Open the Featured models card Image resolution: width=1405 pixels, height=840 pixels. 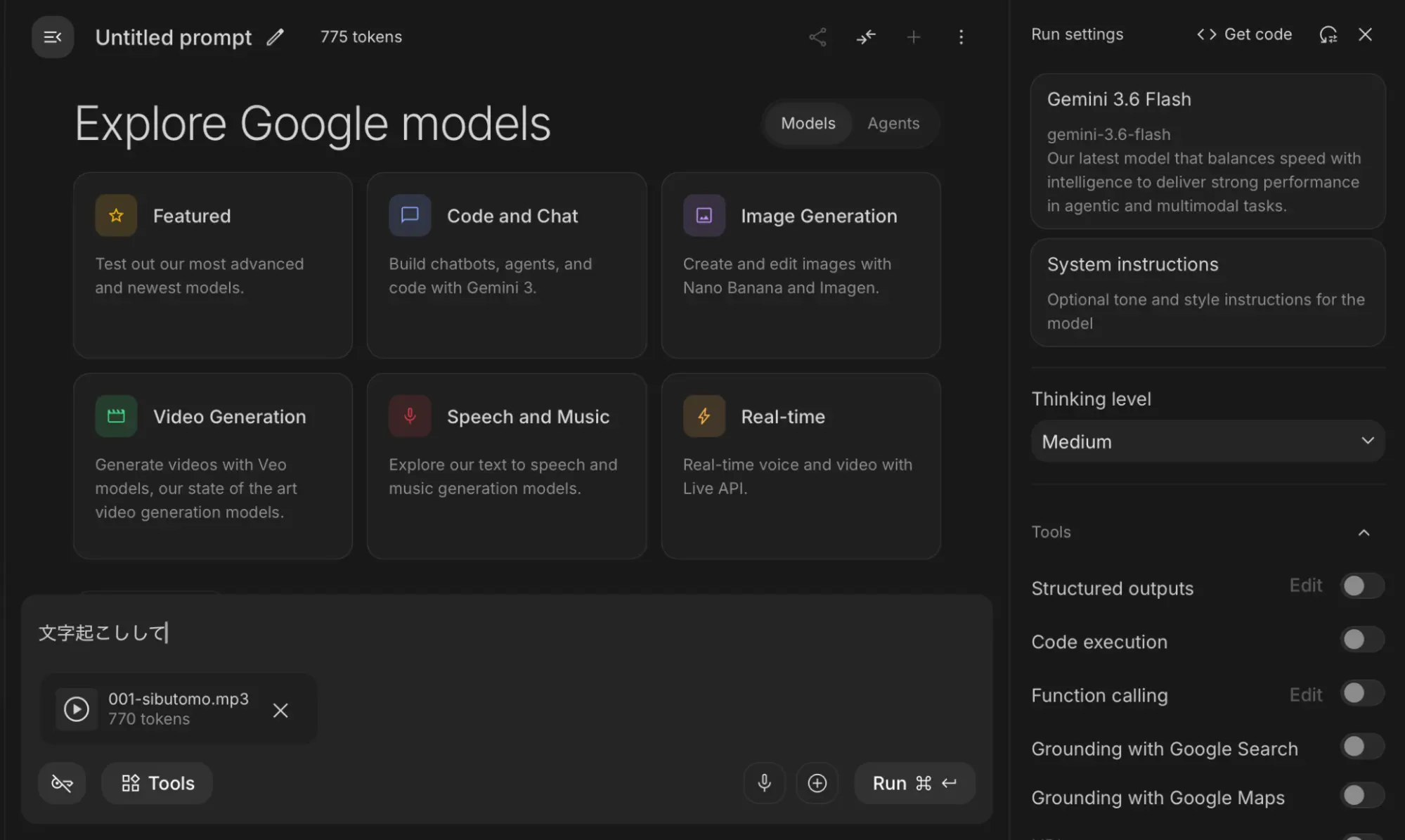click(213, 266)
